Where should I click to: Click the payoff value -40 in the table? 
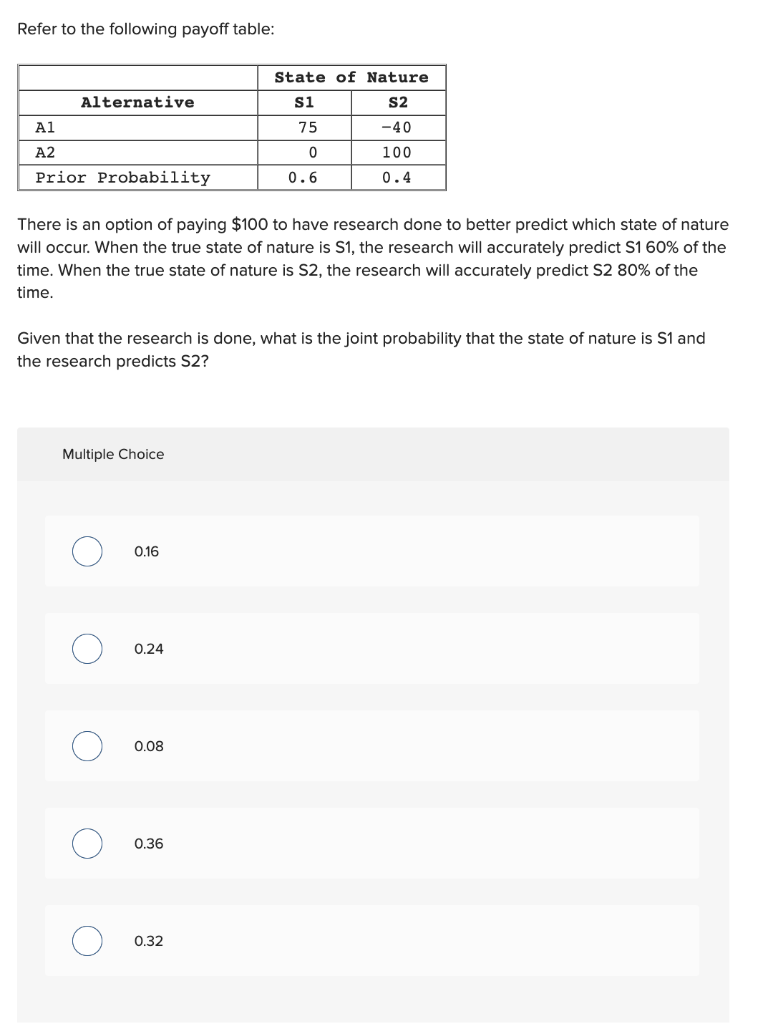click(x=399, y=126)
